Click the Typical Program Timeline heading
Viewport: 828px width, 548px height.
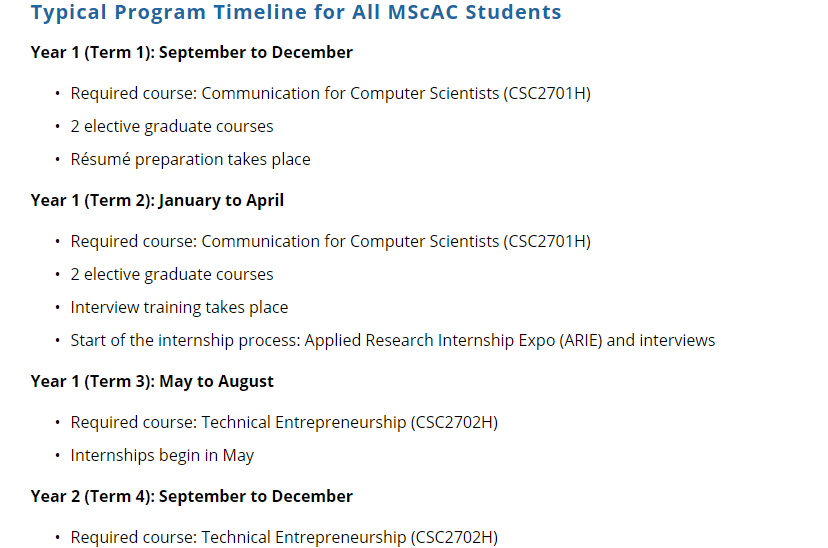[296, 13]
